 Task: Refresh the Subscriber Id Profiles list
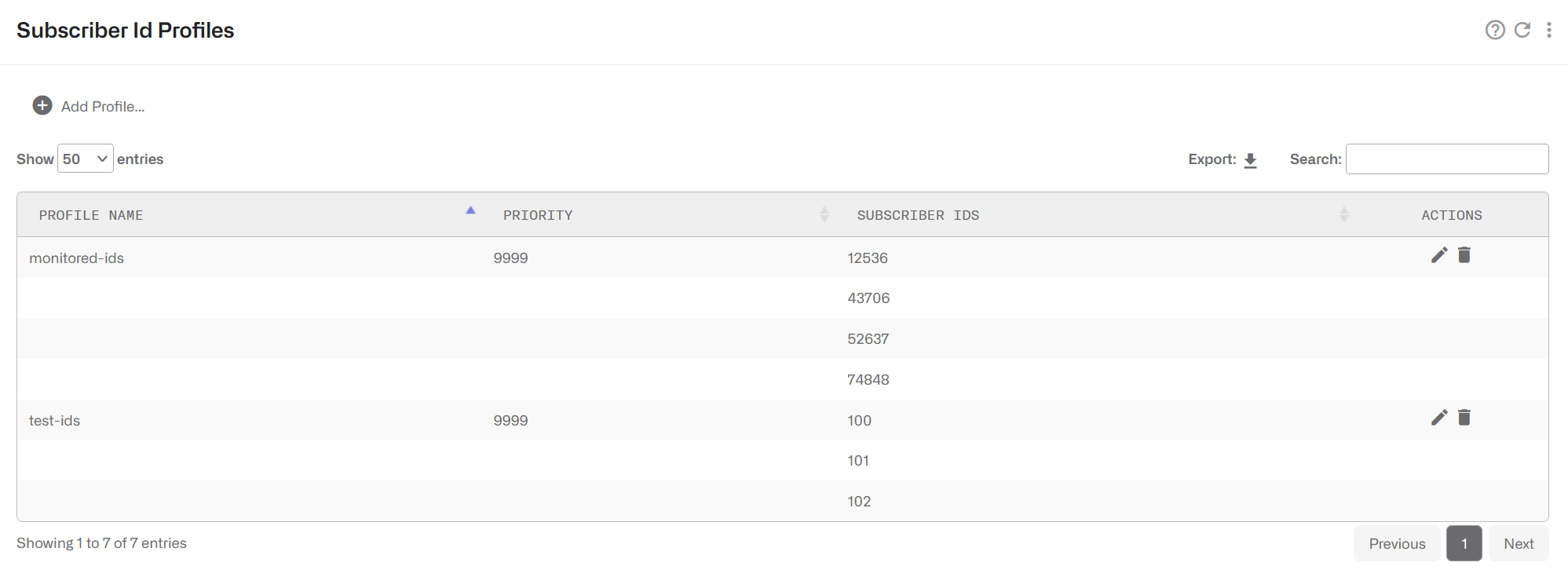1523,30
